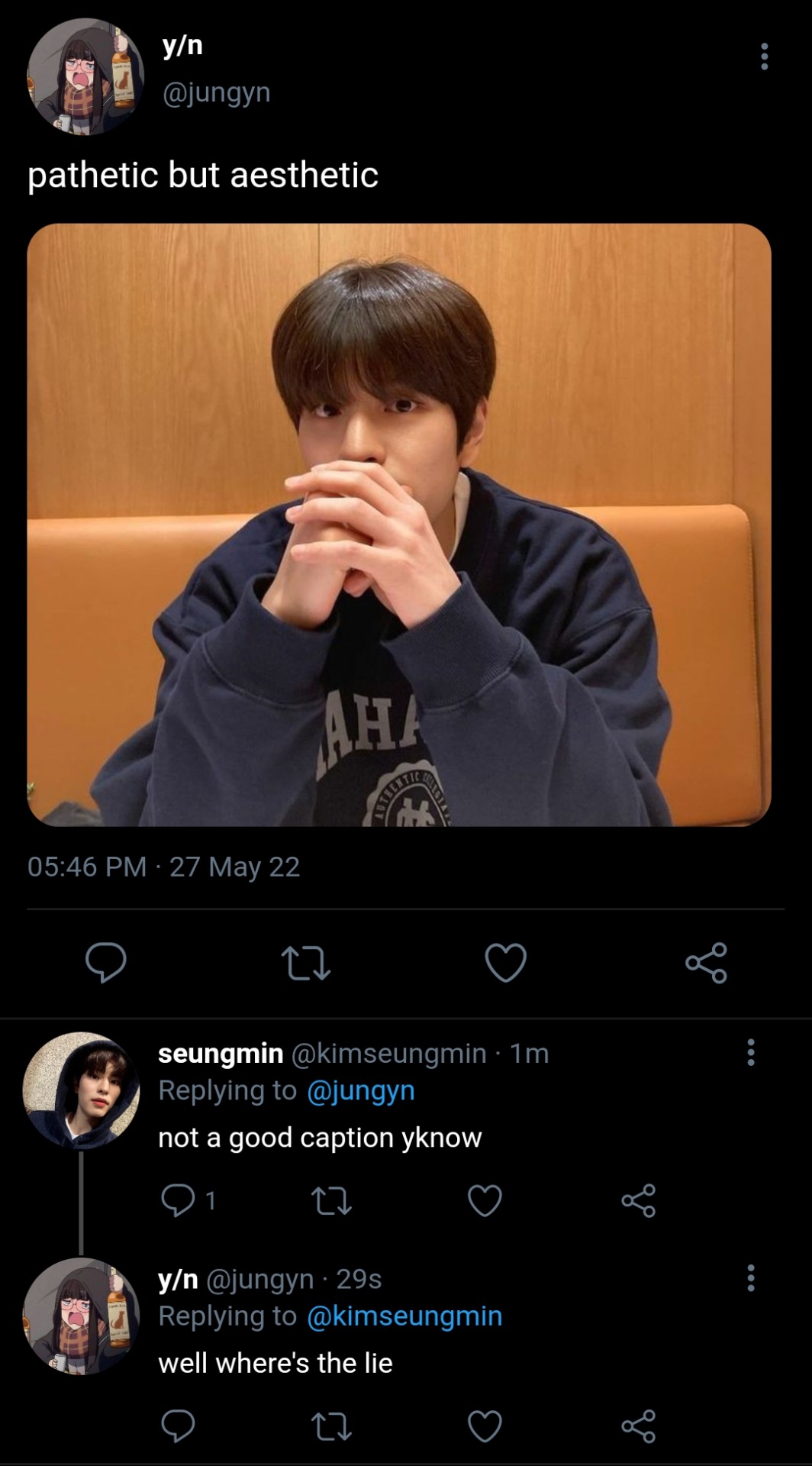Like the main tweet with the heart icon
This screenshot has height=1466, width=812.
coord(505,962)
